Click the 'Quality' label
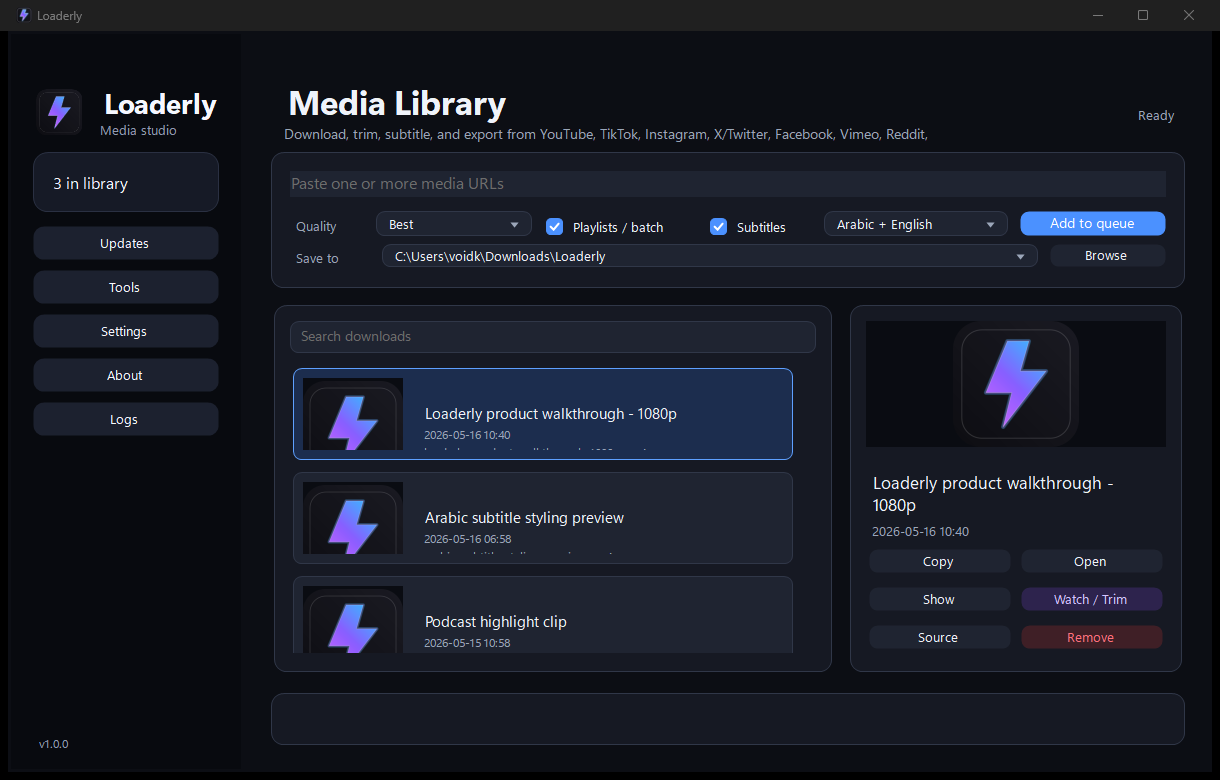The width and height of the screenshot is (1220, 780). pyautogui.click(x=316, y=226)
